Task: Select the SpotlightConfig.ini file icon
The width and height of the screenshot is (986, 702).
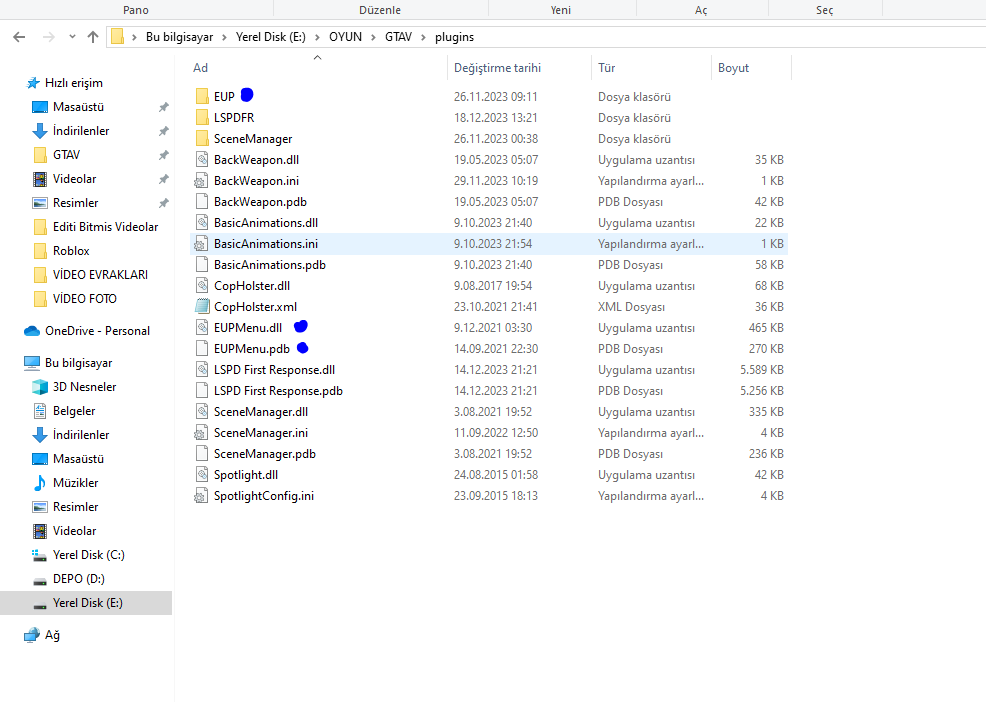Action: (x=201, y=496)
